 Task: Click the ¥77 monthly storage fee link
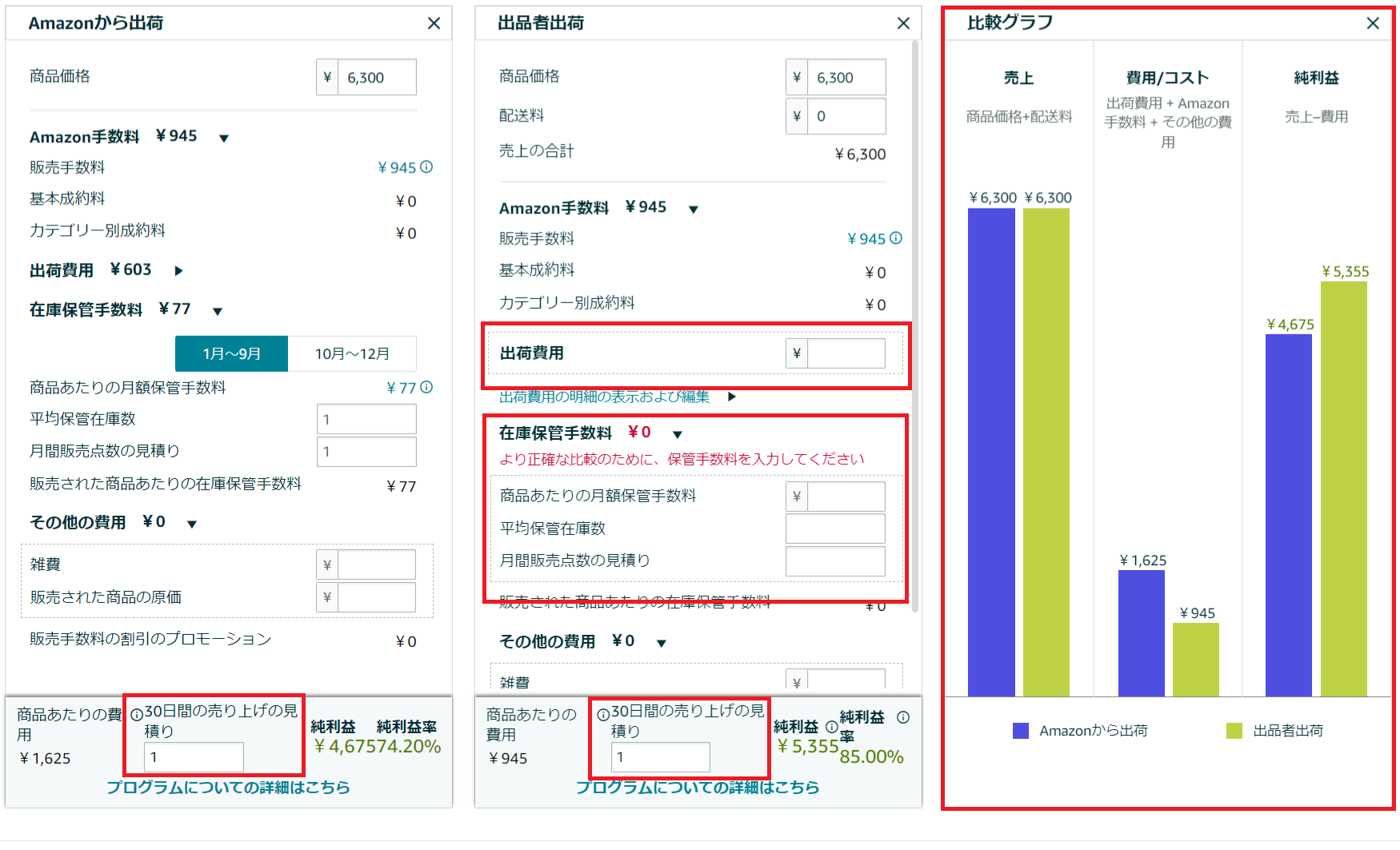[x=402, y=388]
